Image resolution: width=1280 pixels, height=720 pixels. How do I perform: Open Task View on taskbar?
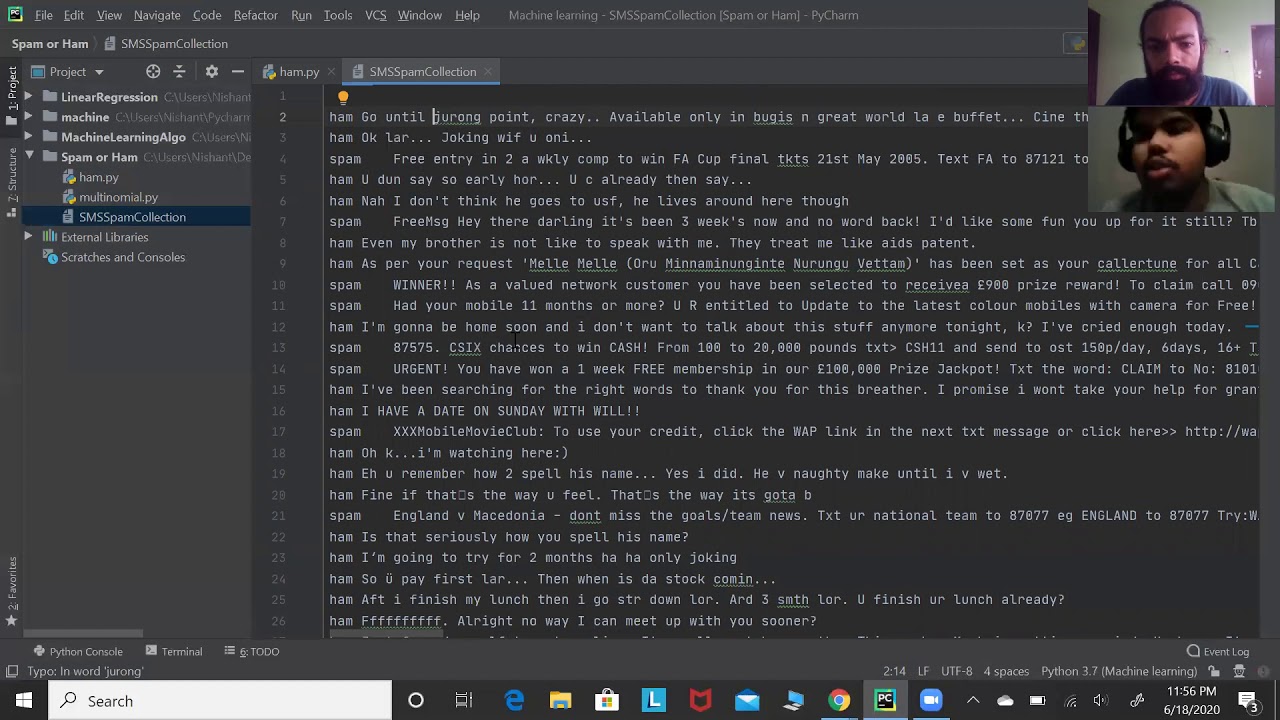coord(464,701)
